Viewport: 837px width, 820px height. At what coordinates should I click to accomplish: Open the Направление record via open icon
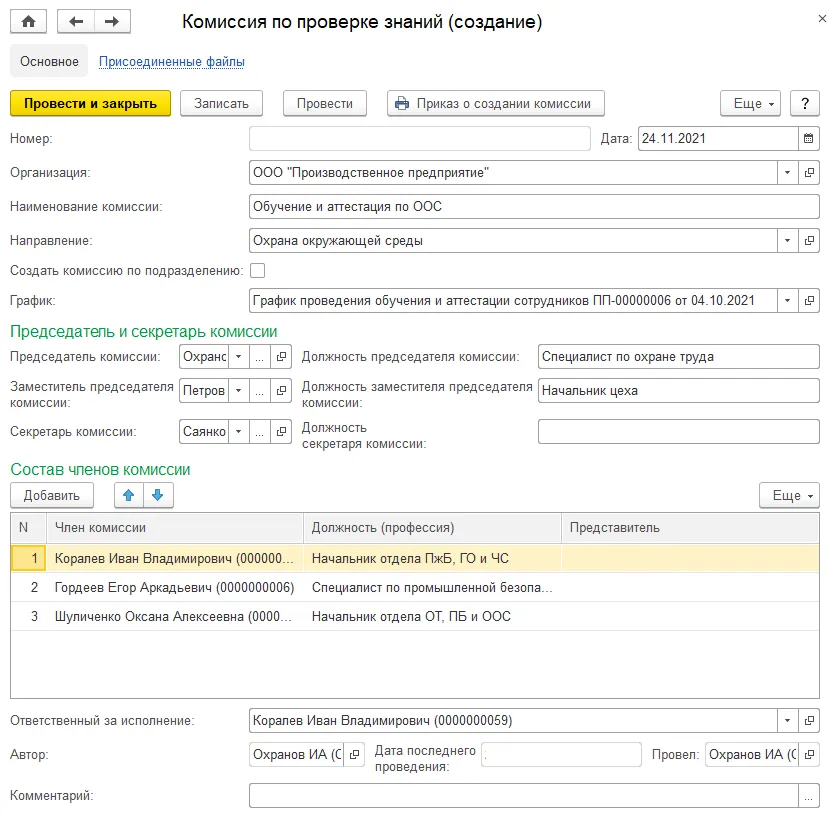pos(809,241)
